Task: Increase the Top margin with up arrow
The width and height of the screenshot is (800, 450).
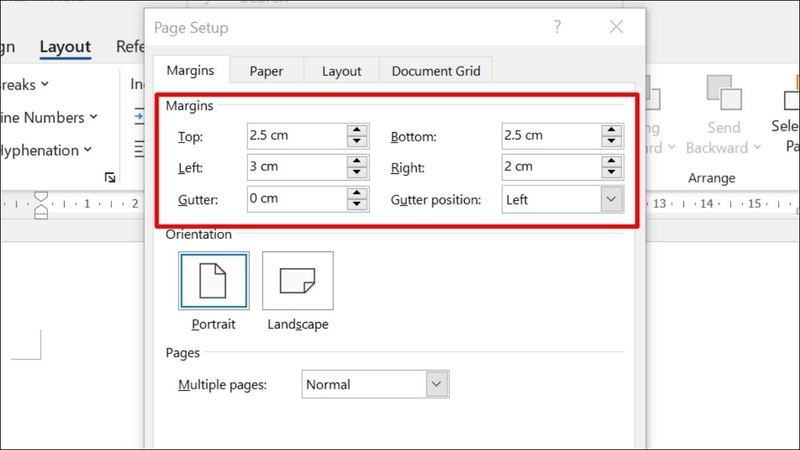Action: pyautogui.click(x=357, y=130)
